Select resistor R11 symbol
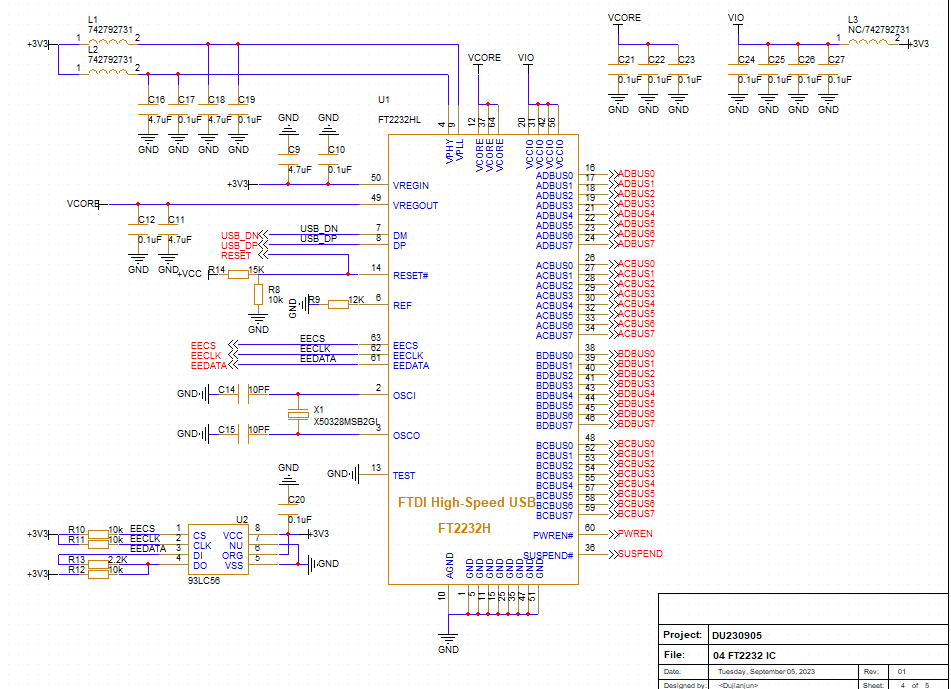Image resolution: width=951 pixels, height=689 pixels. click(98, 544)
